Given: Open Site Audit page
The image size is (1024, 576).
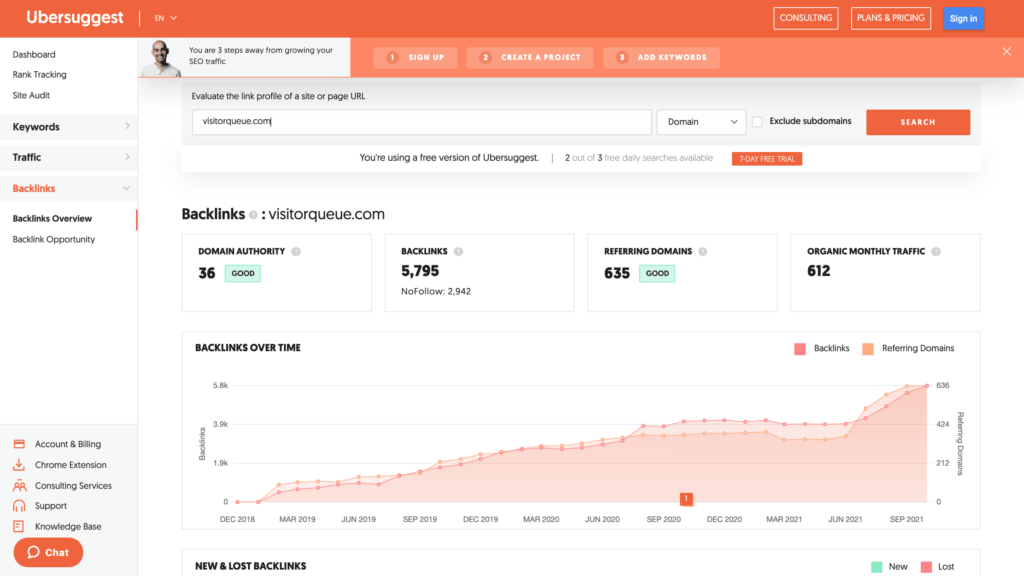Looking at the screenshot, I should coord(31,95).
